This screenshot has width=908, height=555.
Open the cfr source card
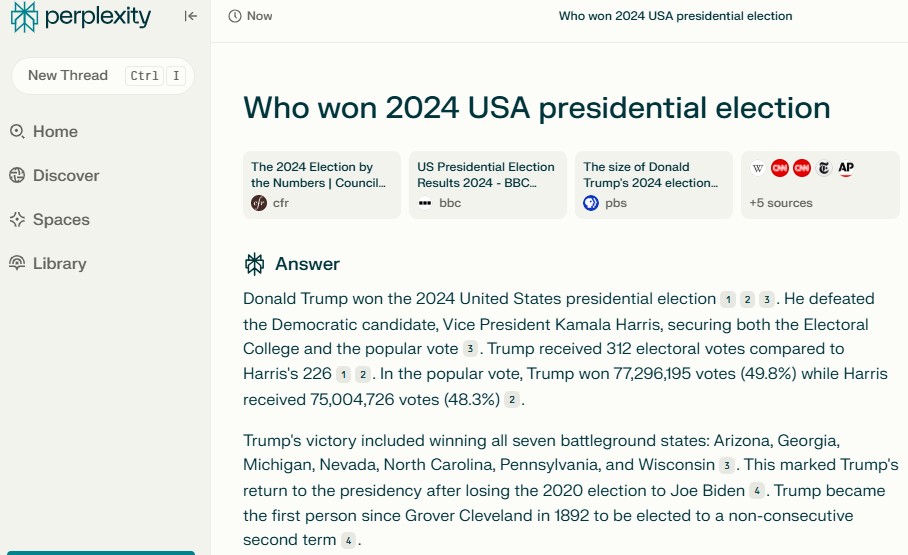(x=322, y=185)
